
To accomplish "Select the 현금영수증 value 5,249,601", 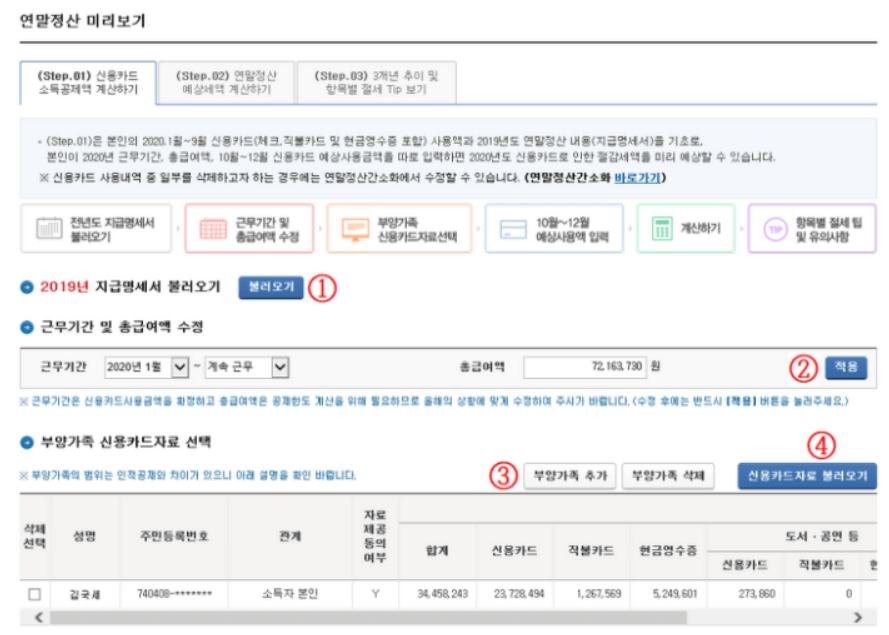I will 674,594.
